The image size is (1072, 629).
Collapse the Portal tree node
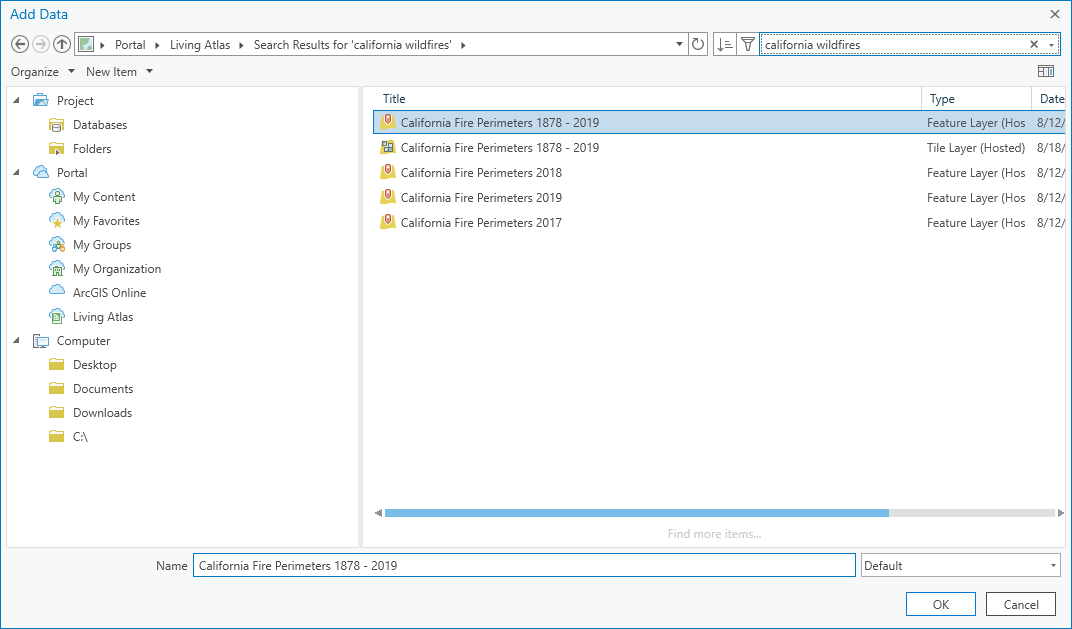pyautogui.click(x=16, y=172)
